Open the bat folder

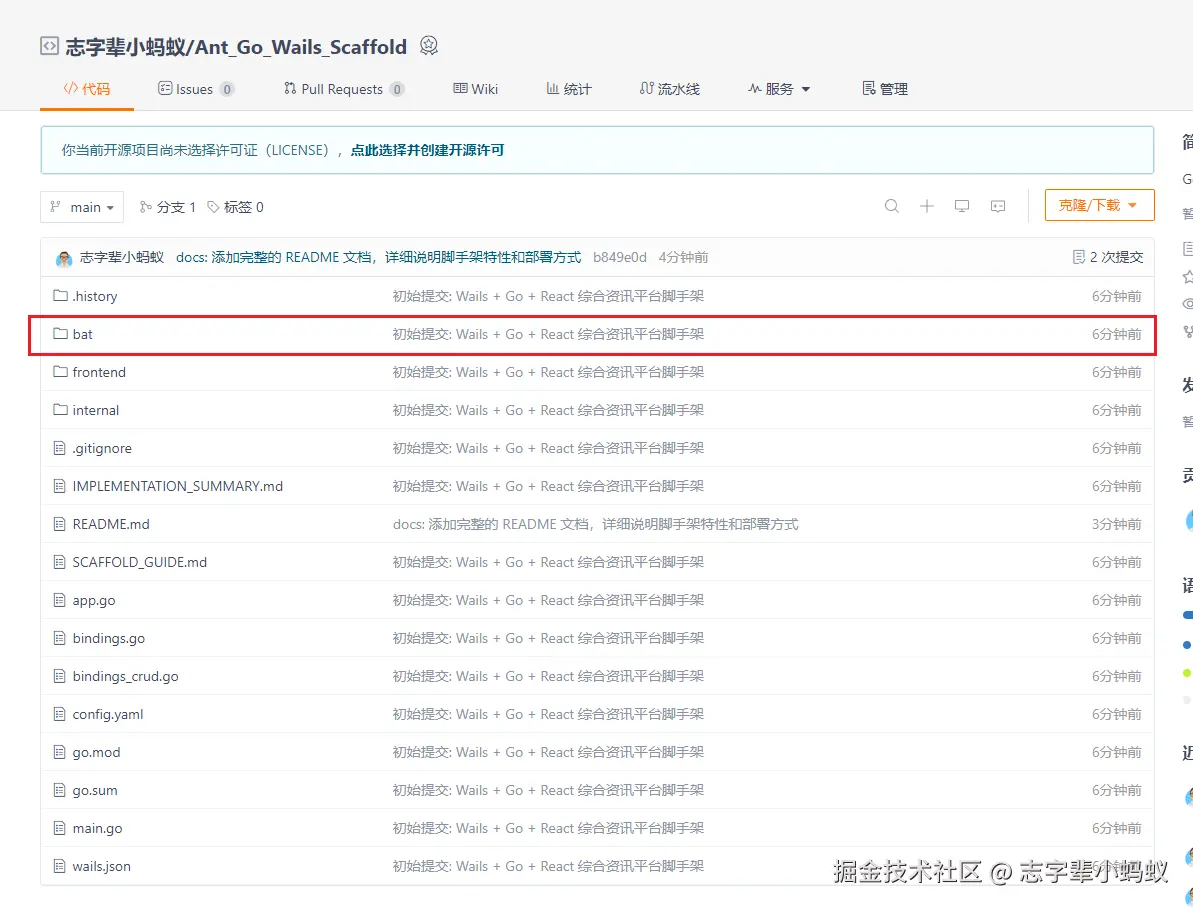coord(82,334)
